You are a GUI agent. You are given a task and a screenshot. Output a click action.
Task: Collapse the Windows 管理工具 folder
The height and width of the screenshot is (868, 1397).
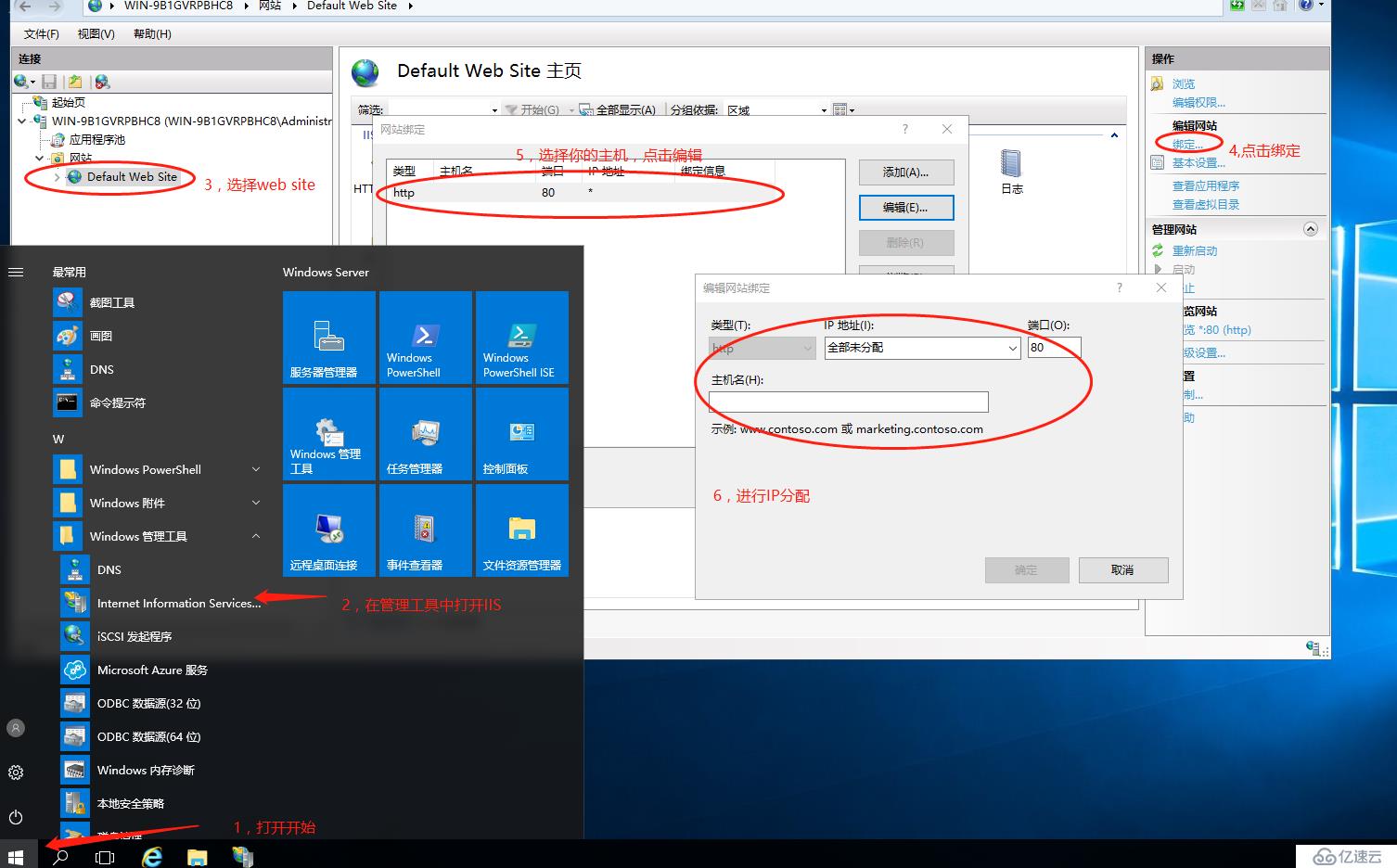[x=256, y=536]
